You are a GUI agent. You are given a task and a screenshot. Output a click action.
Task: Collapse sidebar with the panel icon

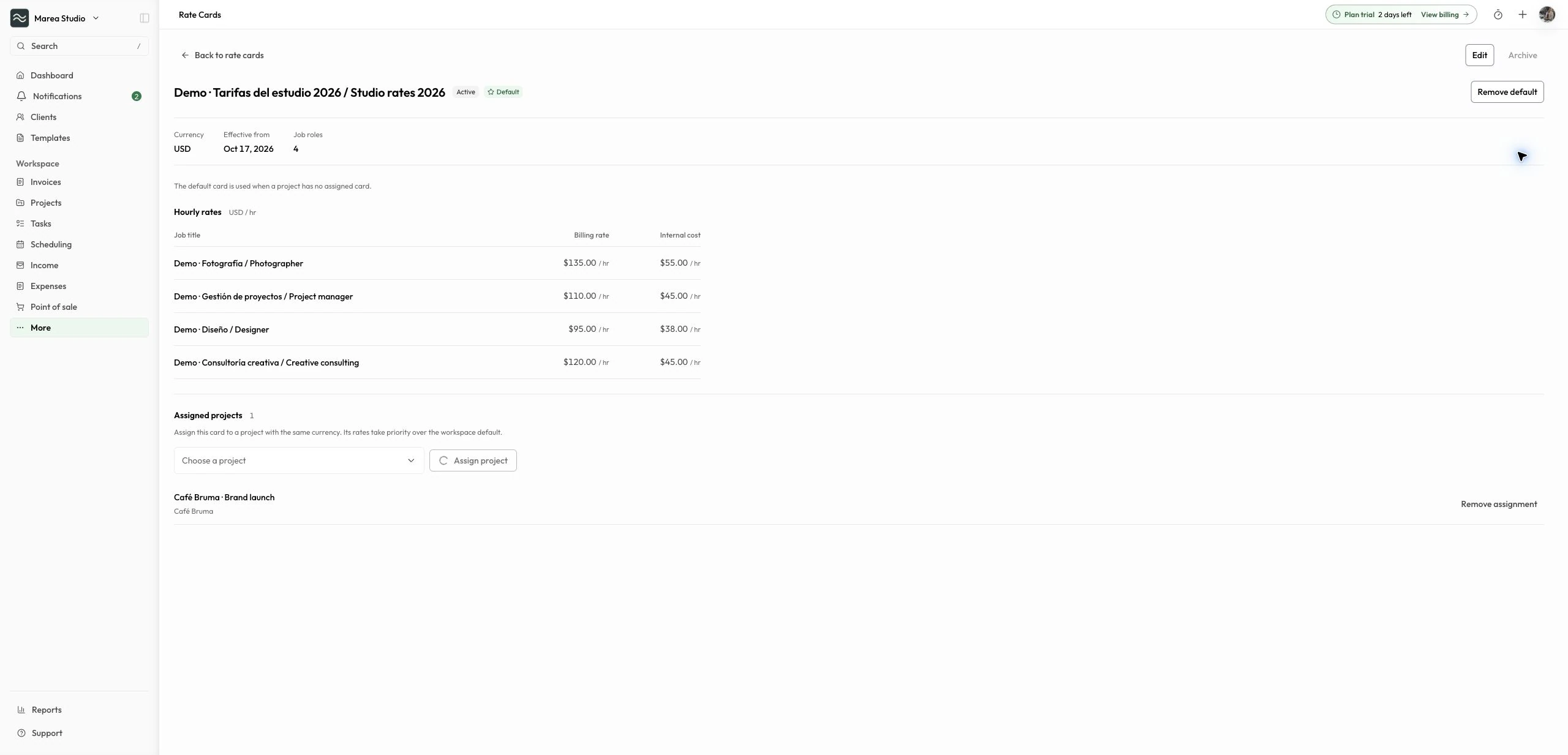tap(145, 18)
